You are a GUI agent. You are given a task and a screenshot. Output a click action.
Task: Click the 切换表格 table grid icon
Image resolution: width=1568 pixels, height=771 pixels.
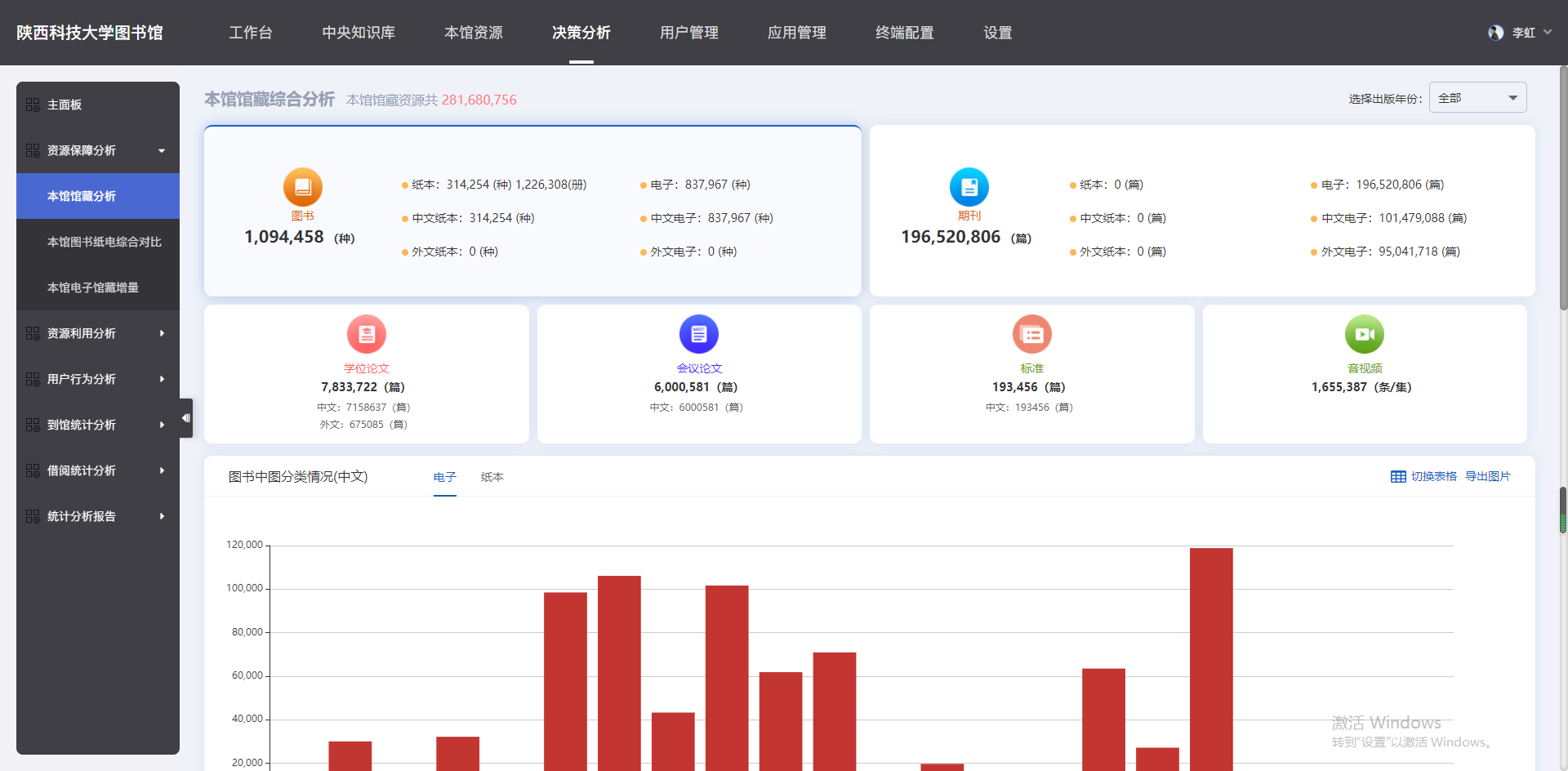coord(1398,477)
